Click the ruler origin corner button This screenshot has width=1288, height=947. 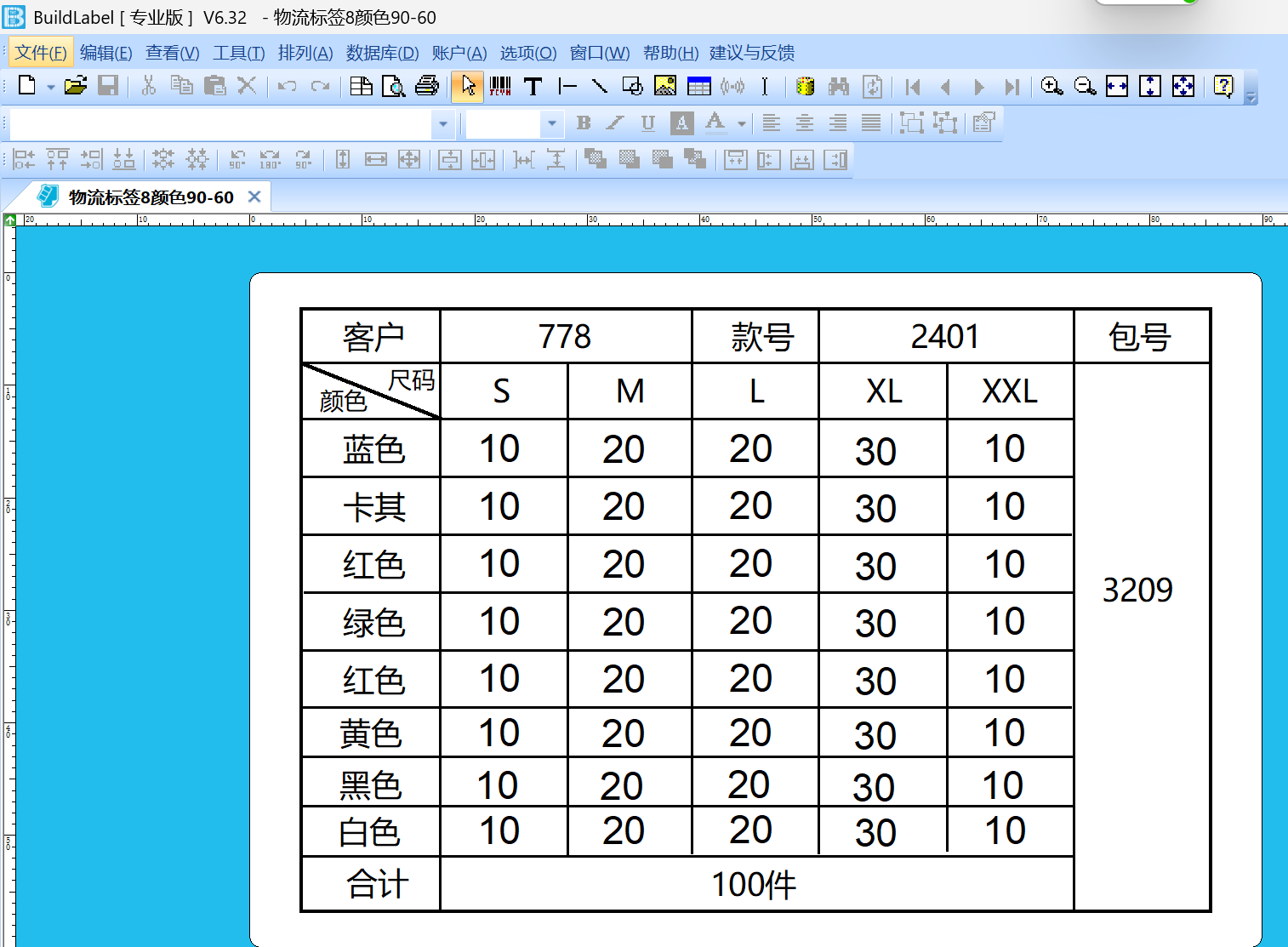pyautogui.click(x=10, y=220)
